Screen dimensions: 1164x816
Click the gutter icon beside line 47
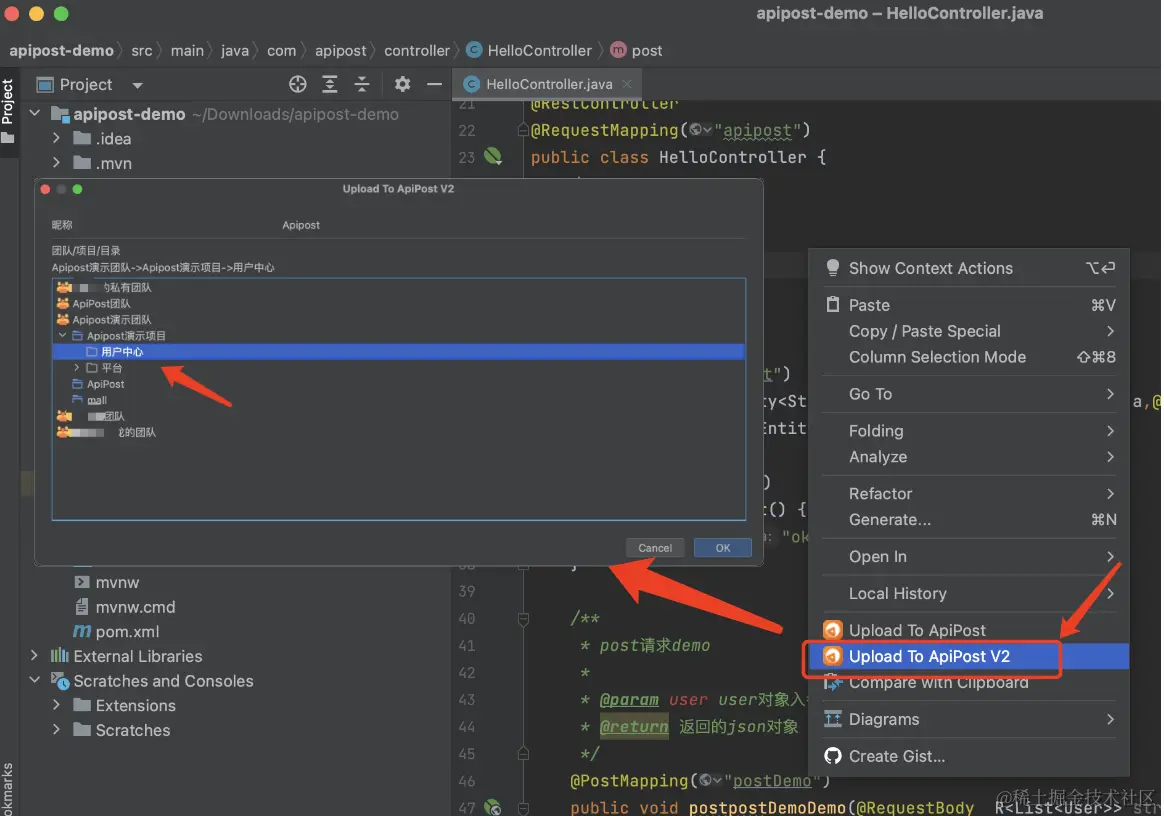(492, 807)
